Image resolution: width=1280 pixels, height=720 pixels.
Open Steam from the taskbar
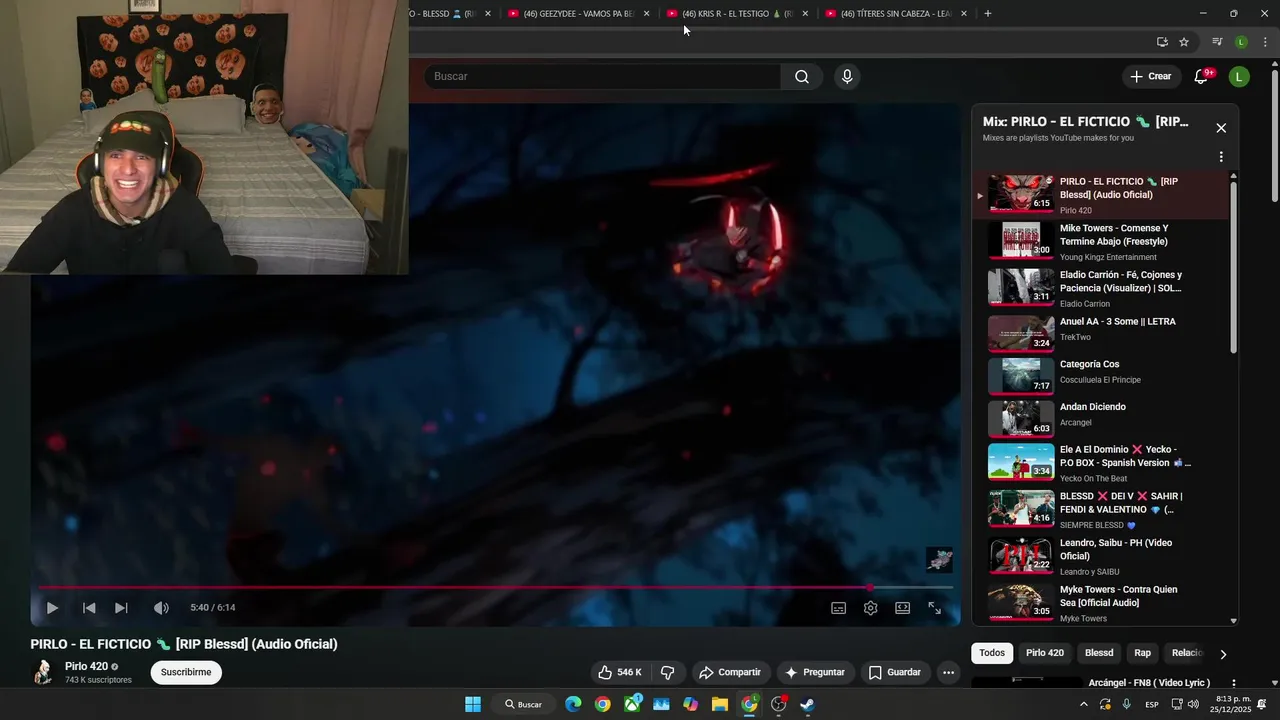807,704
